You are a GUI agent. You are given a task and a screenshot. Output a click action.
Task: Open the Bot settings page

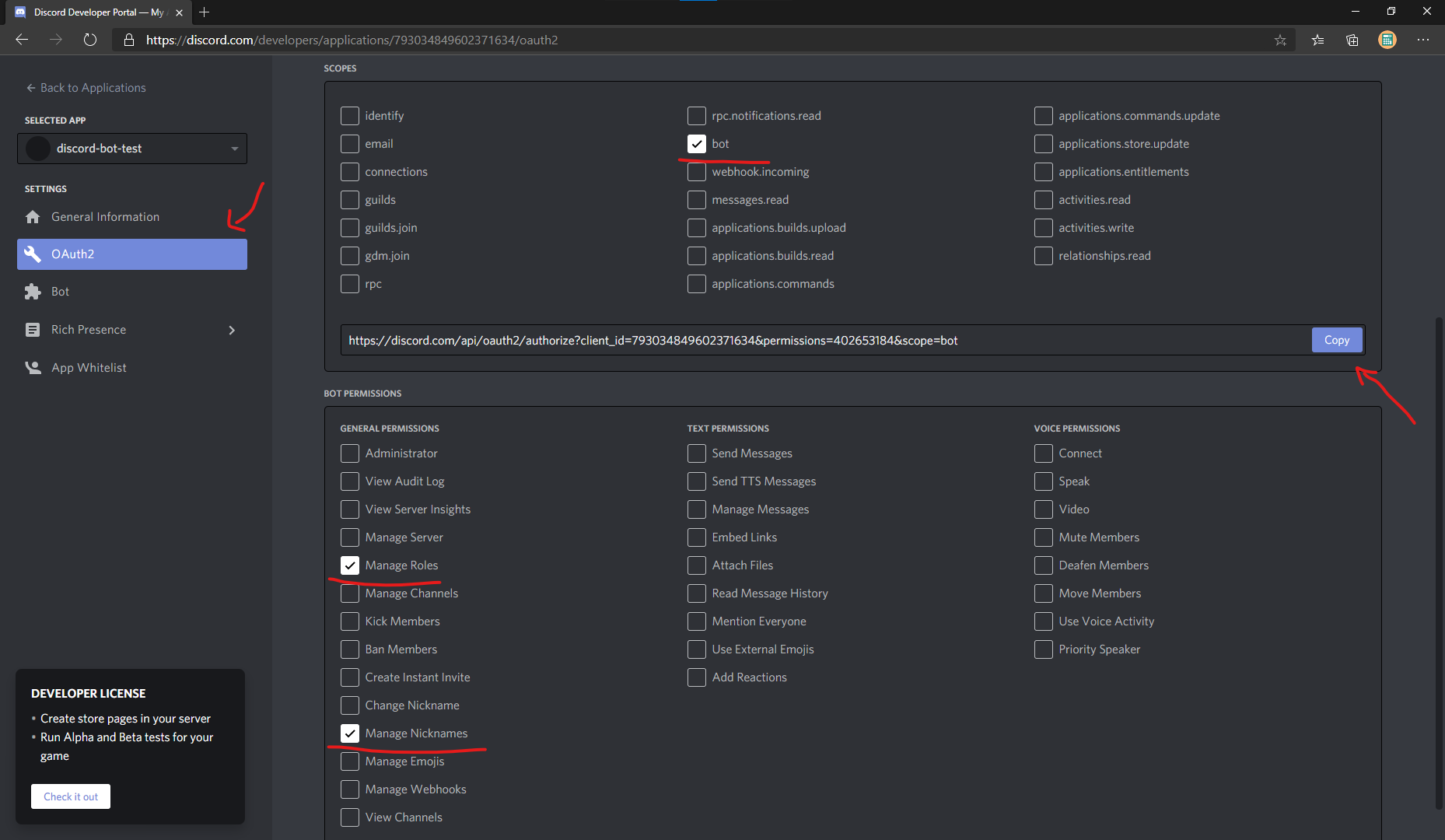click(132, 292)
